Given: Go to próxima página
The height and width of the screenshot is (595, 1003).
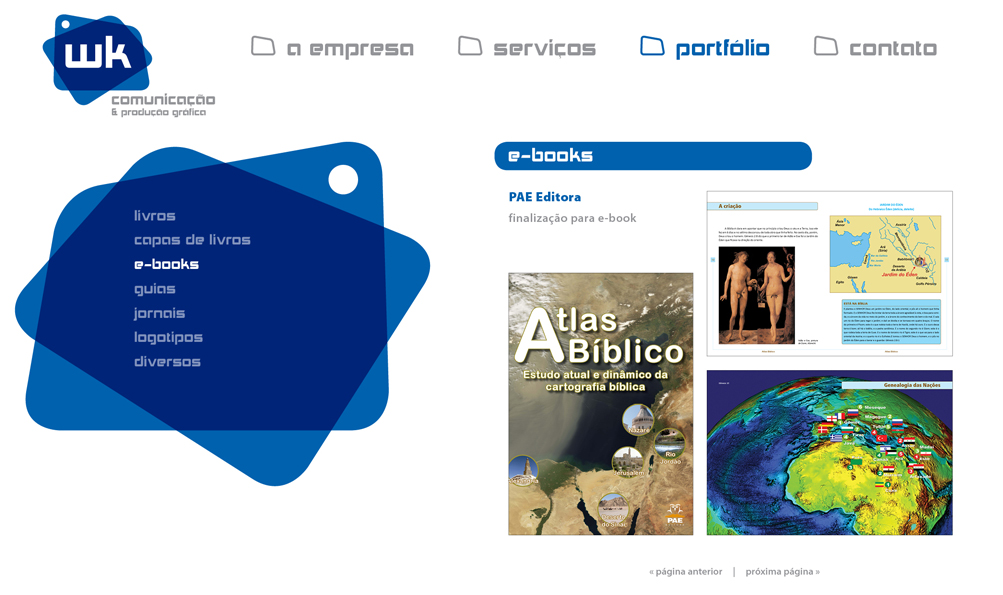Looking at the screenshot, I should (x=782, y=572).
